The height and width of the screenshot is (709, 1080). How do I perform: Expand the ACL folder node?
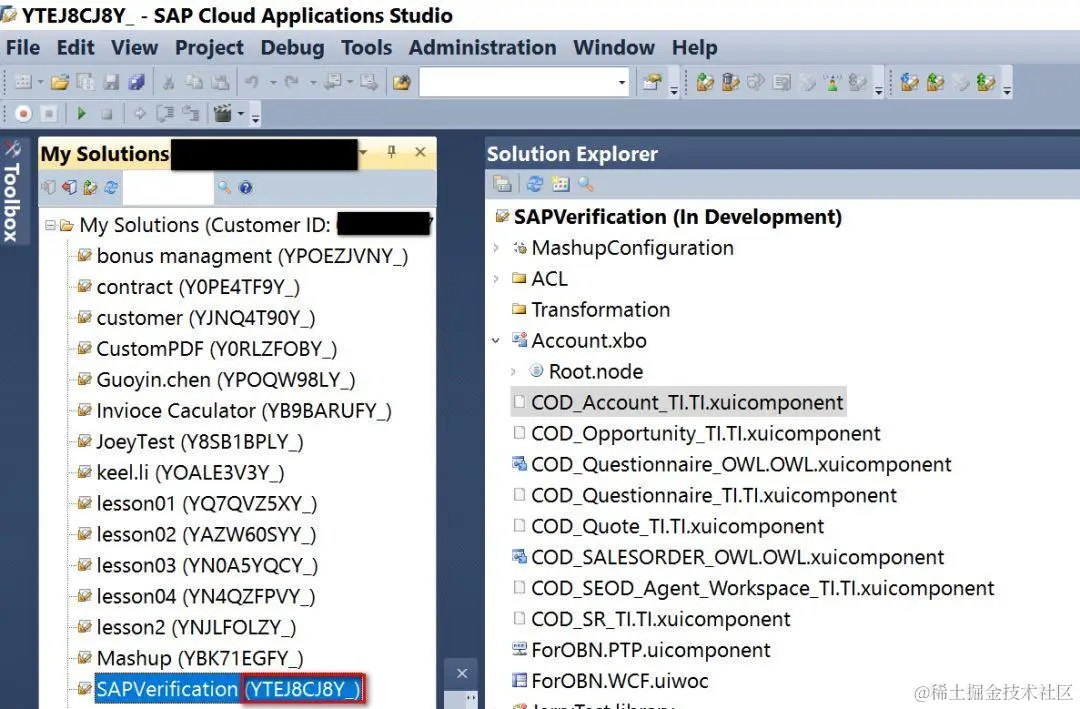(x=496, y=279)
